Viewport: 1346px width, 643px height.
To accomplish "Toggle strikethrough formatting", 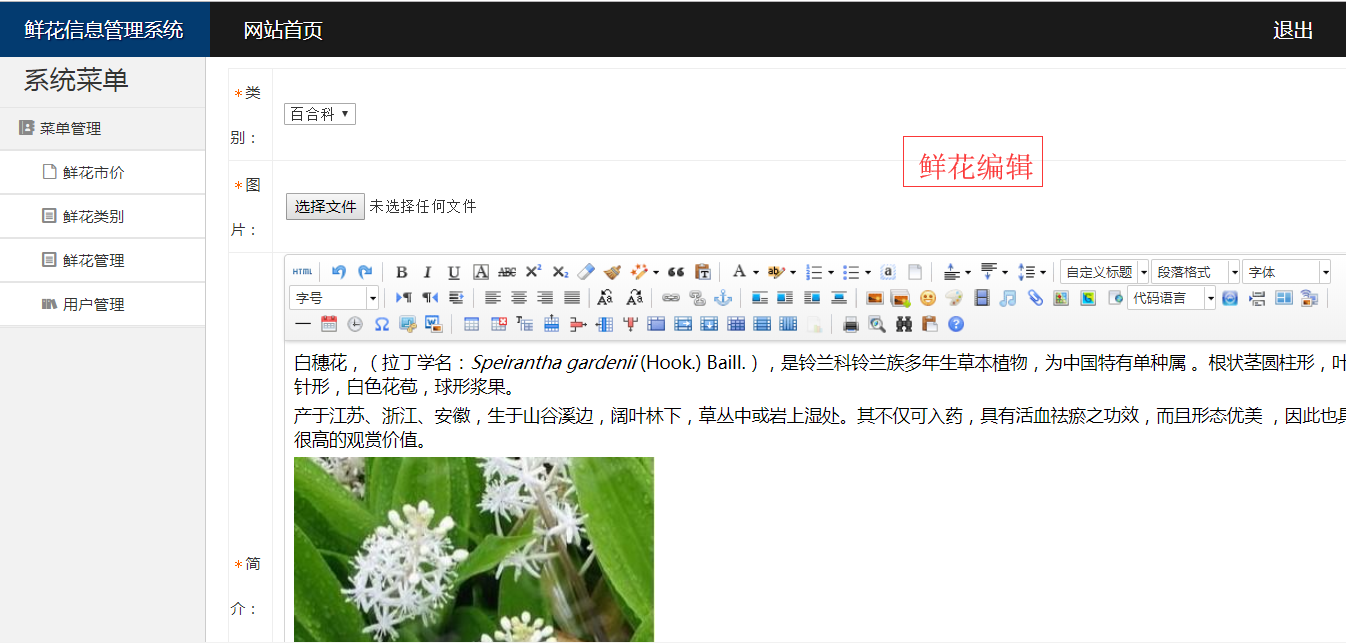I will click(507, 272).
